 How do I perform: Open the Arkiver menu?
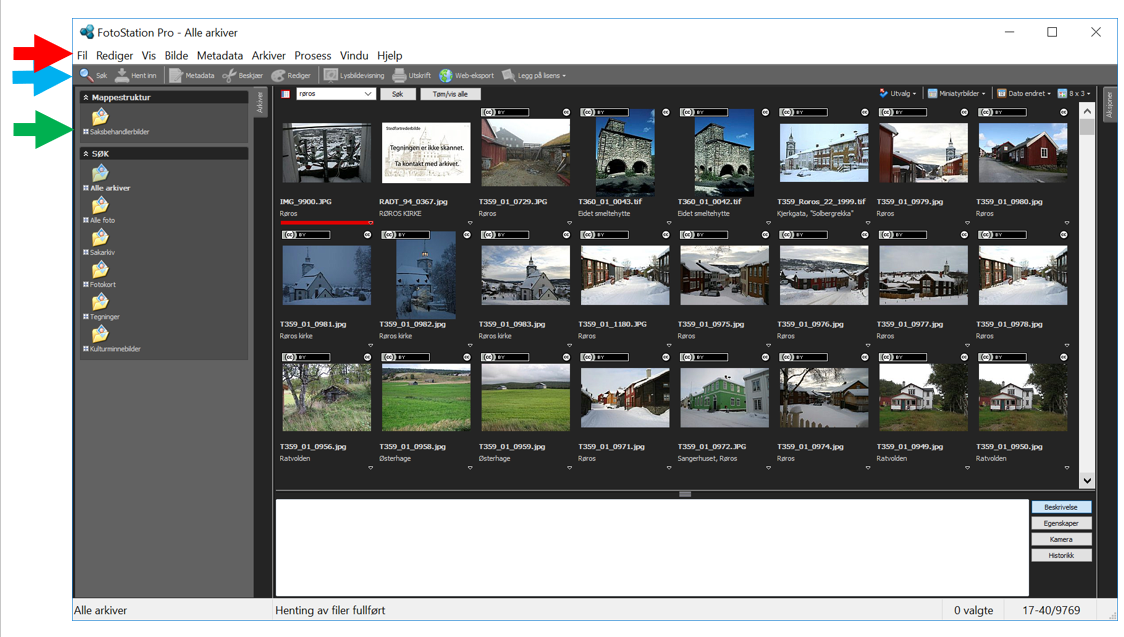pos(268,56)
